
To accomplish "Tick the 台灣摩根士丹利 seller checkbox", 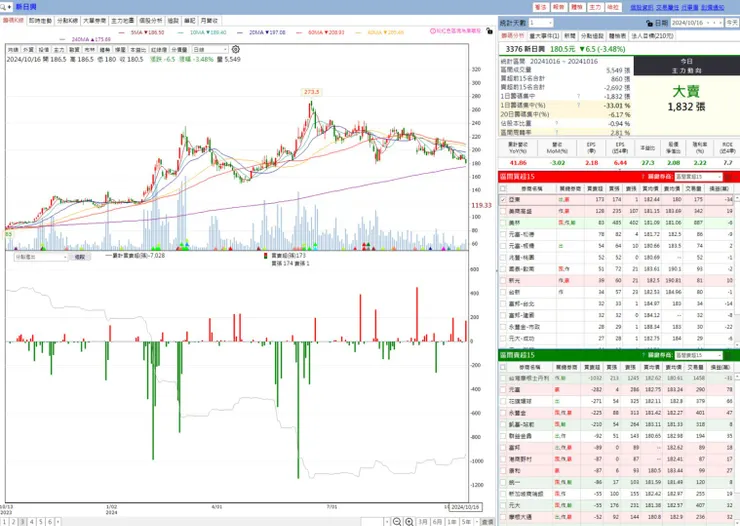I will 503,378.
